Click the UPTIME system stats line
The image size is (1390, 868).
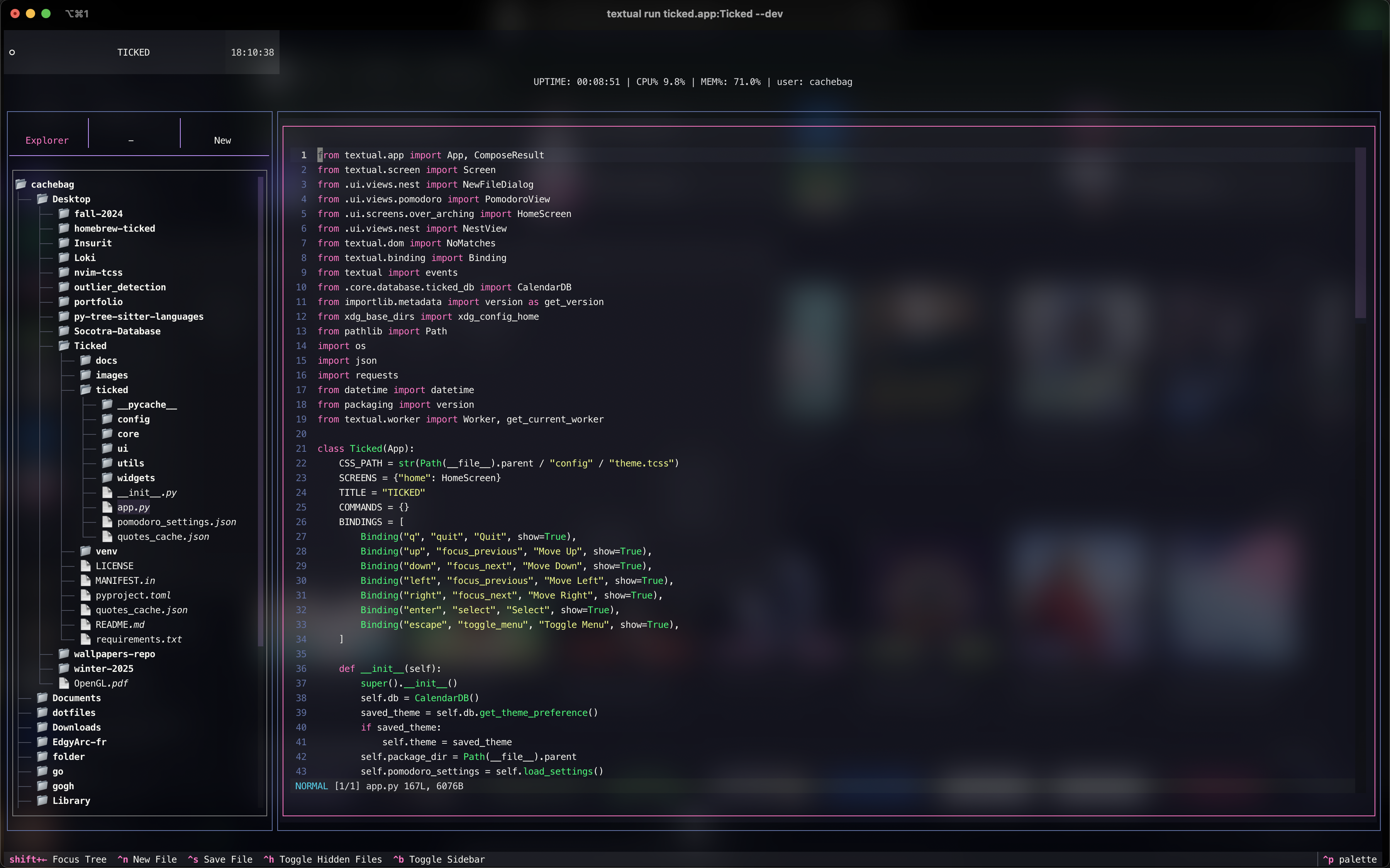coord(693,81)
